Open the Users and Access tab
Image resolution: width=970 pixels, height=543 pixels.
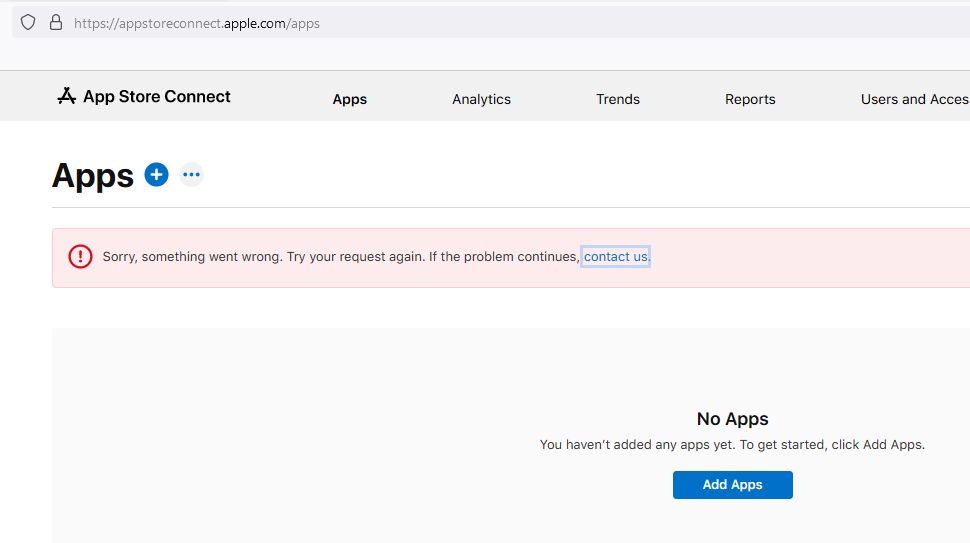(x=915, y=99)
